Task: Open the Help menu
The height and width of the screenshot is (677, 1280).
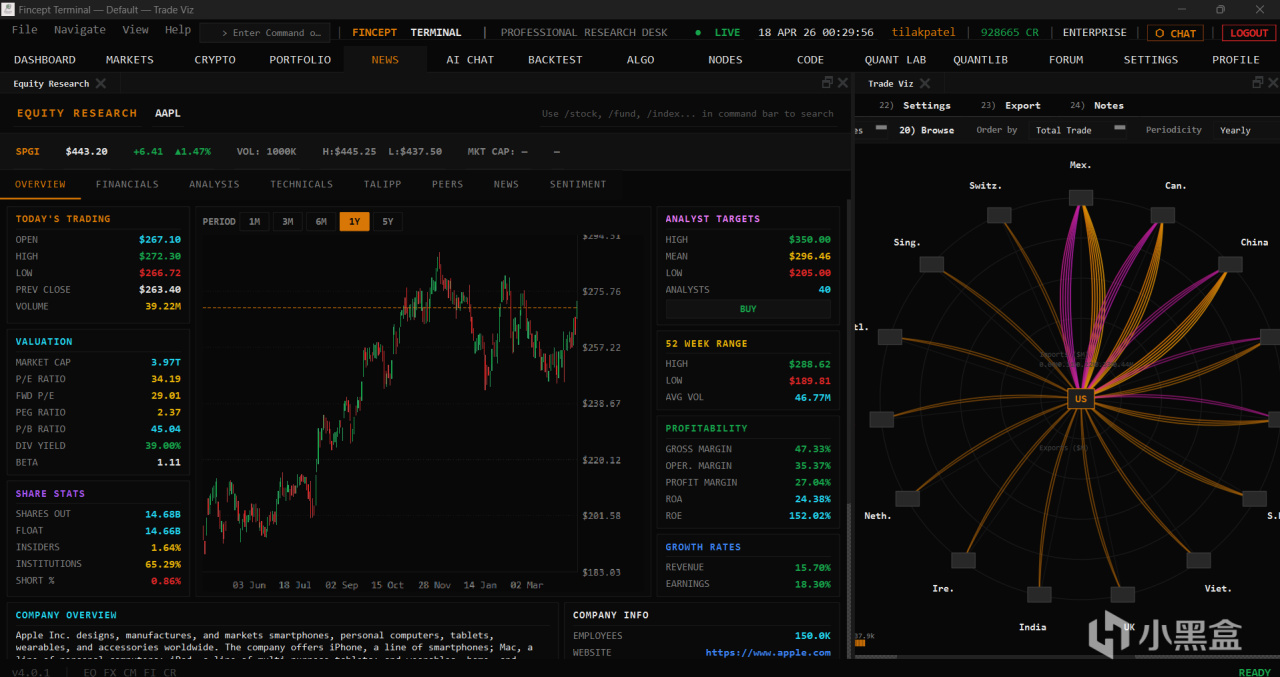Action: (178, 30)
